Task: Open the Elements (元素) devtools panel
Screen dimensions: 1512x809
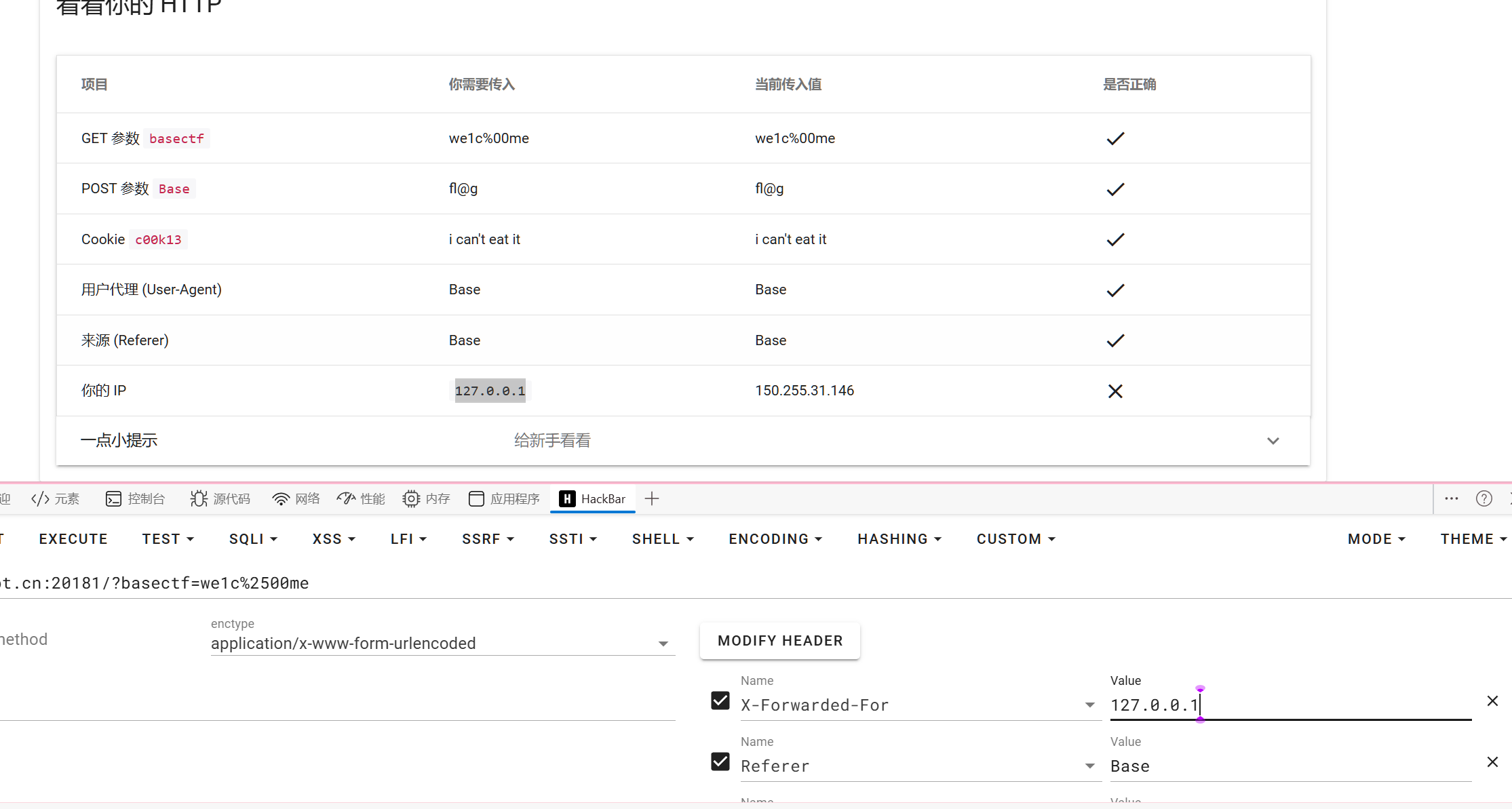Action: 56,499
